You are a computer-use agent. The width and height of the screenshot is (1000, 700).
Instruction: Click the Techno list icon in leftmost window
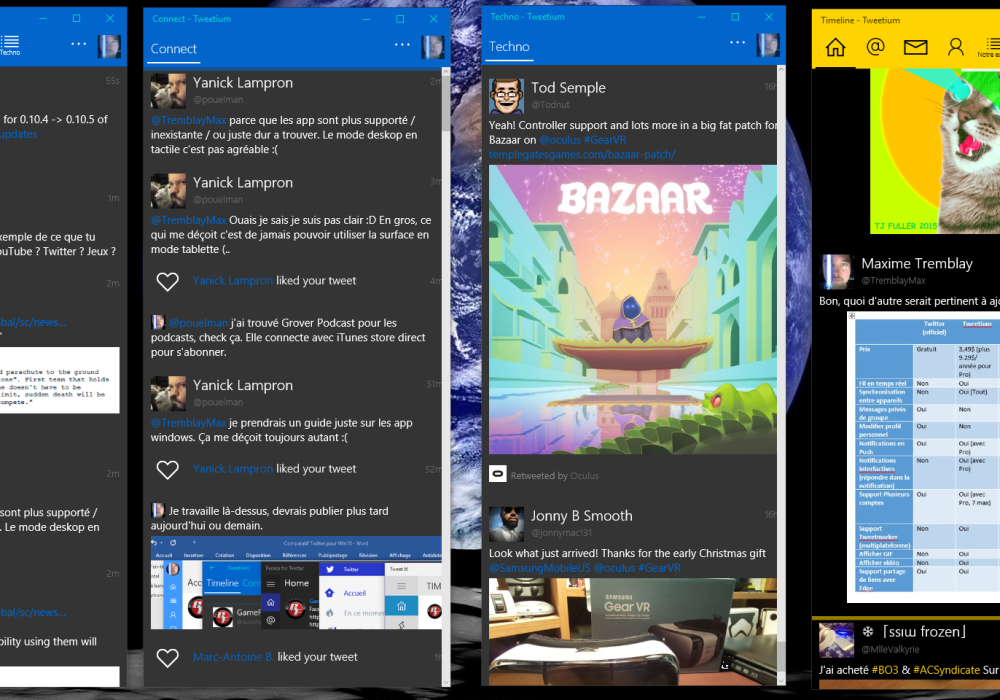10,44
